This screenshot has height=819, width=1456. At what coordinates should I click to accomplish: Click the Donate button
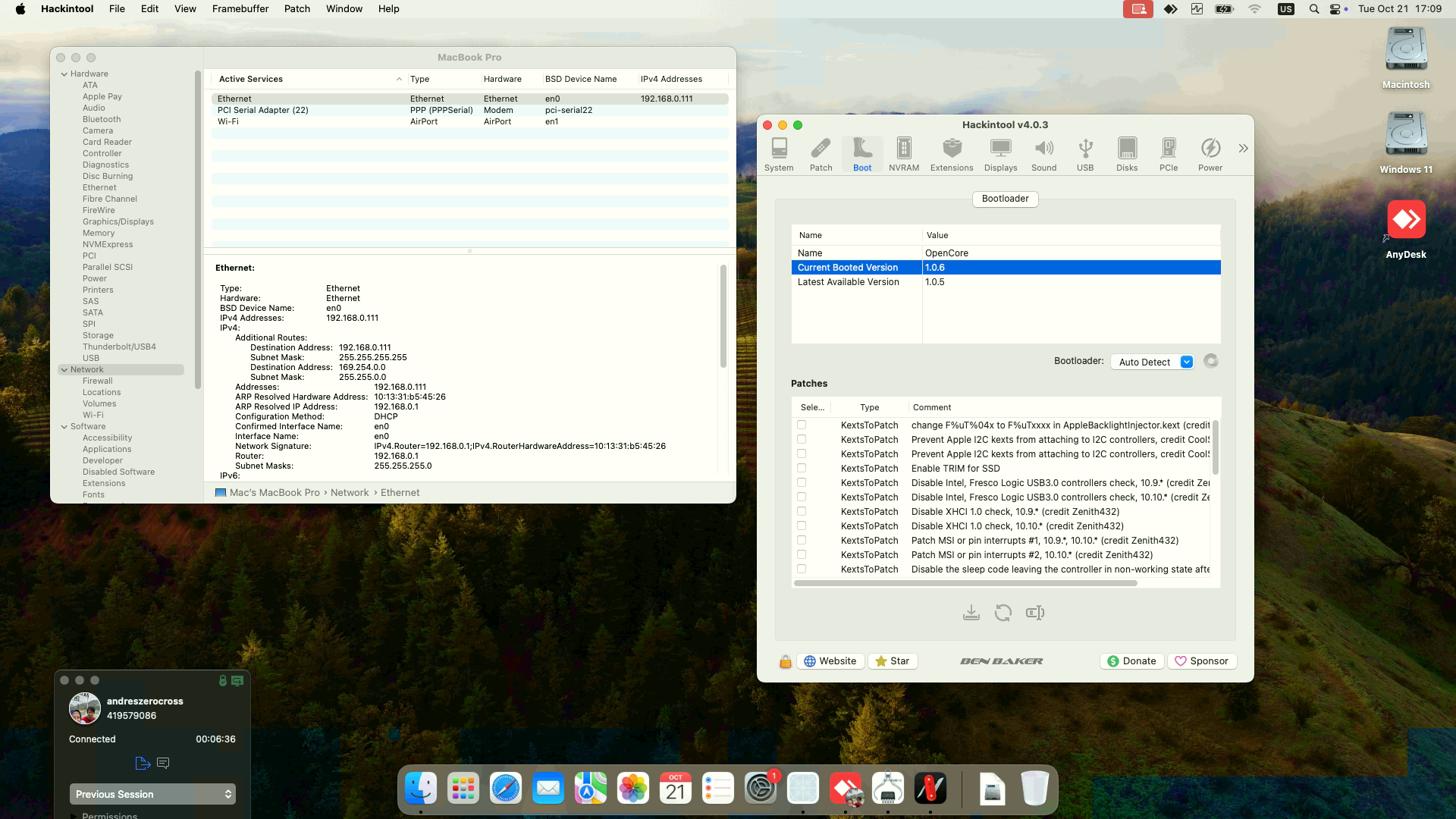coord(1131,661)
